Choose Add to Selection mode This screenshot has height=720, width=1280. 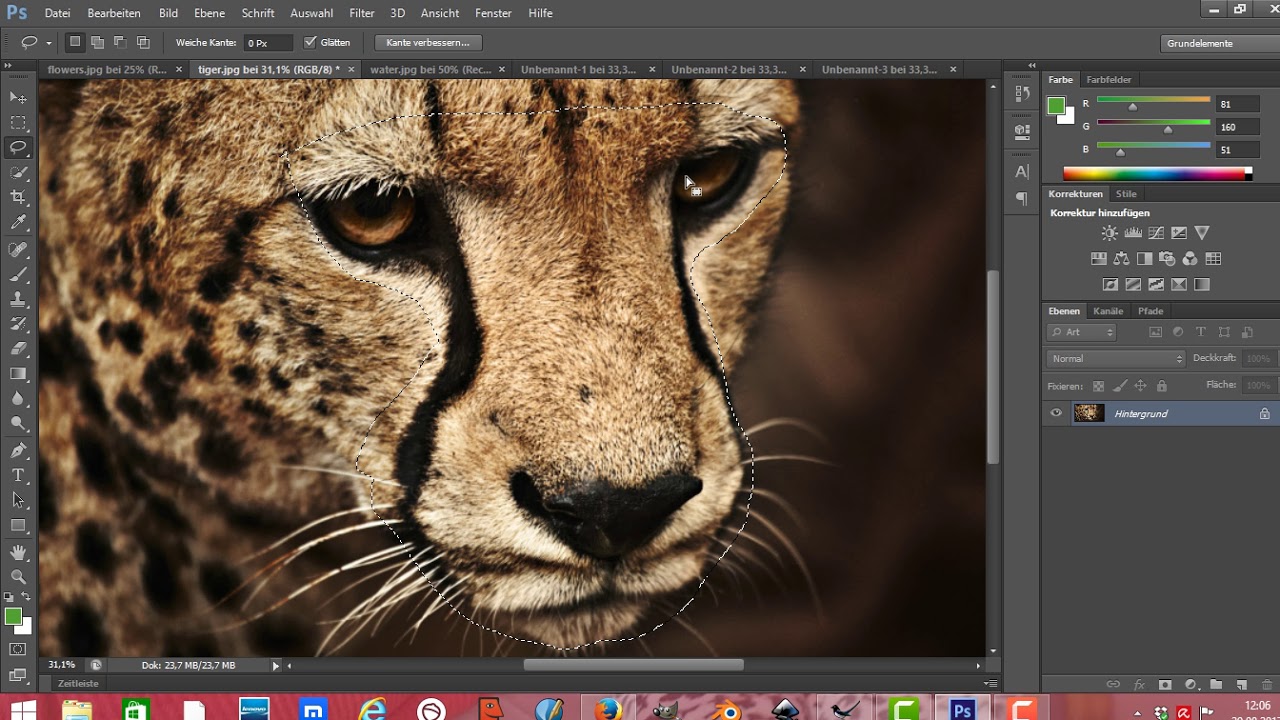[97, 42]
